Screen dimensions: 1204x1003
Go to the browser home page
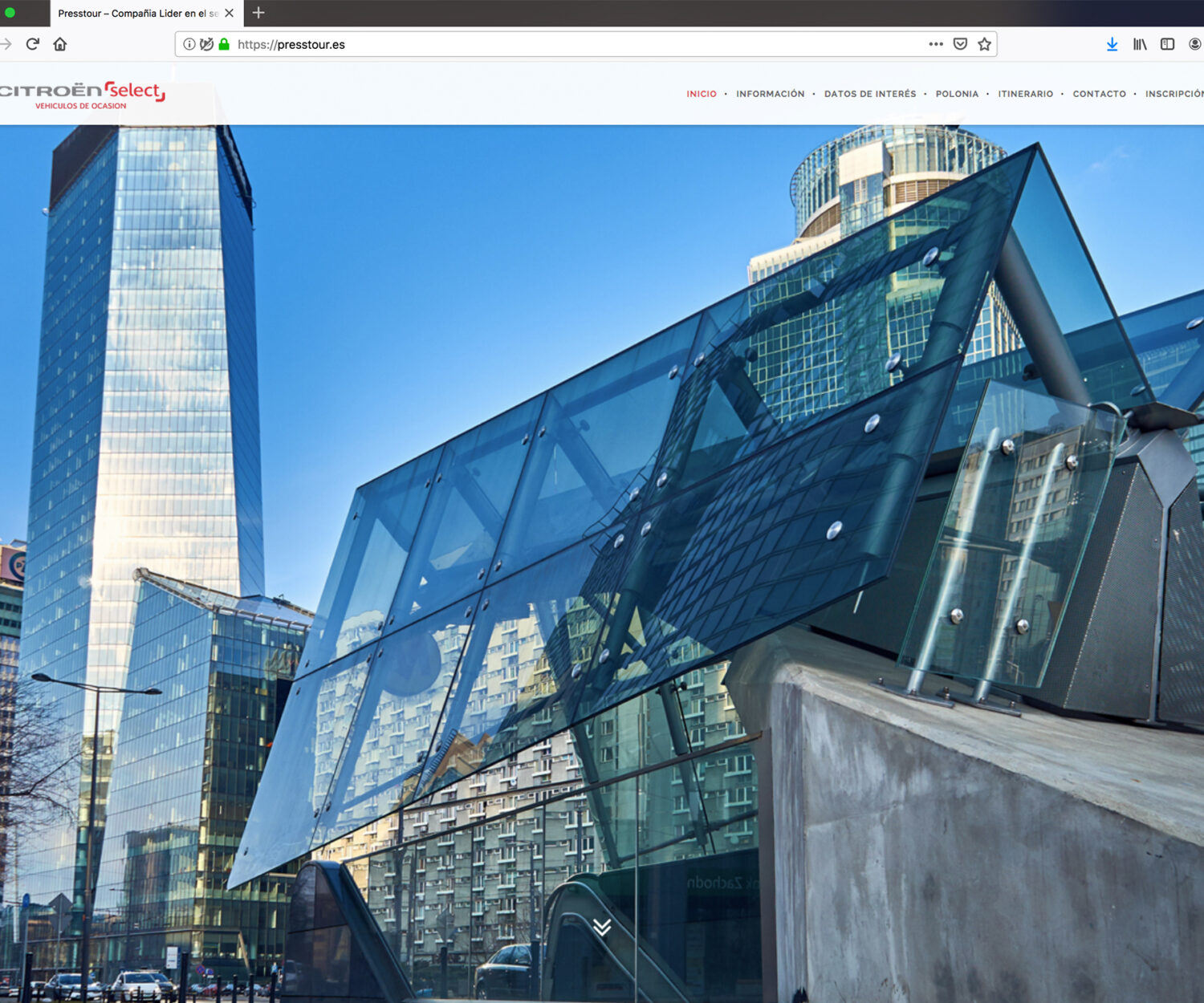pyautogui.click(x=60, y=44)
